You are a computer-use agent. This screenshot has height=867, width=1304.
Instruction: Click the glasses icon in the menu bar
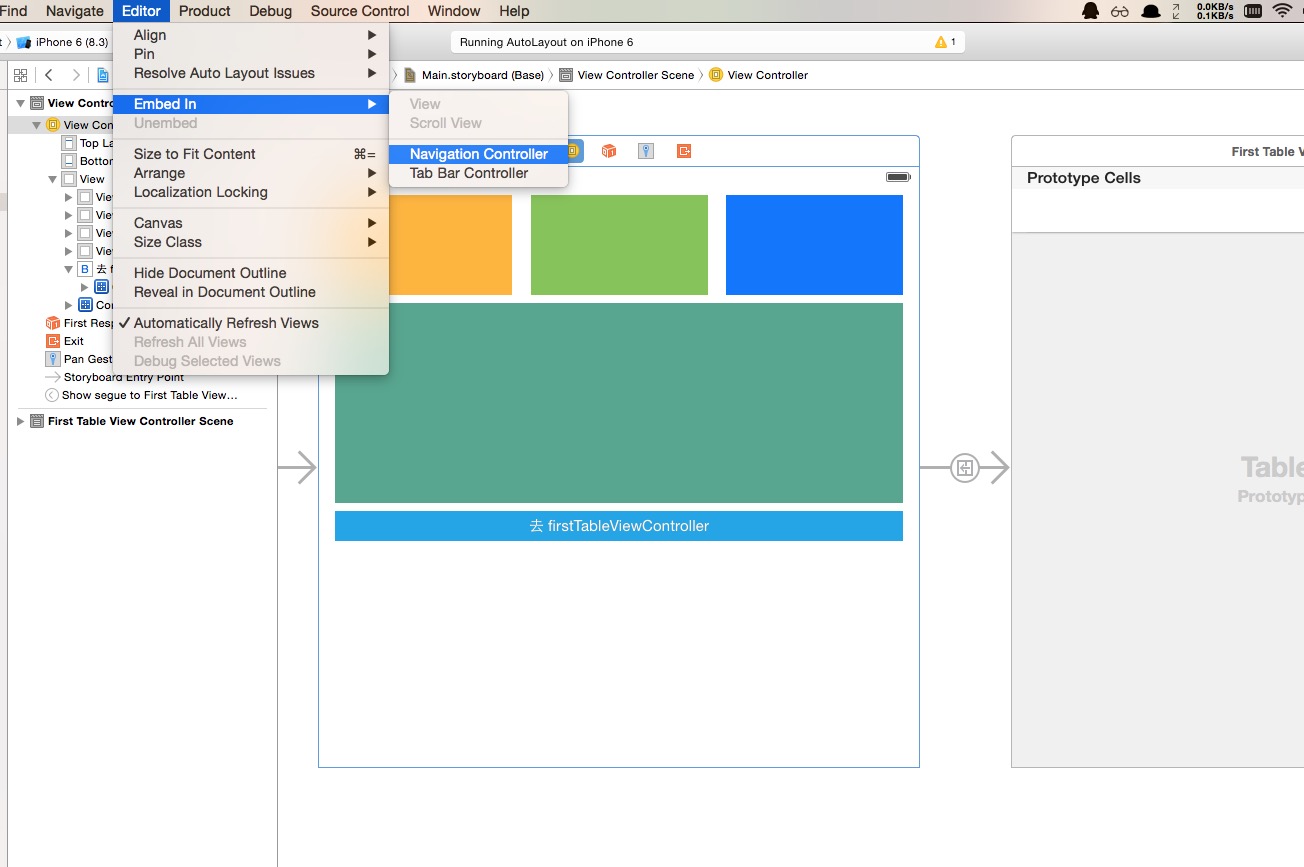1120,11
